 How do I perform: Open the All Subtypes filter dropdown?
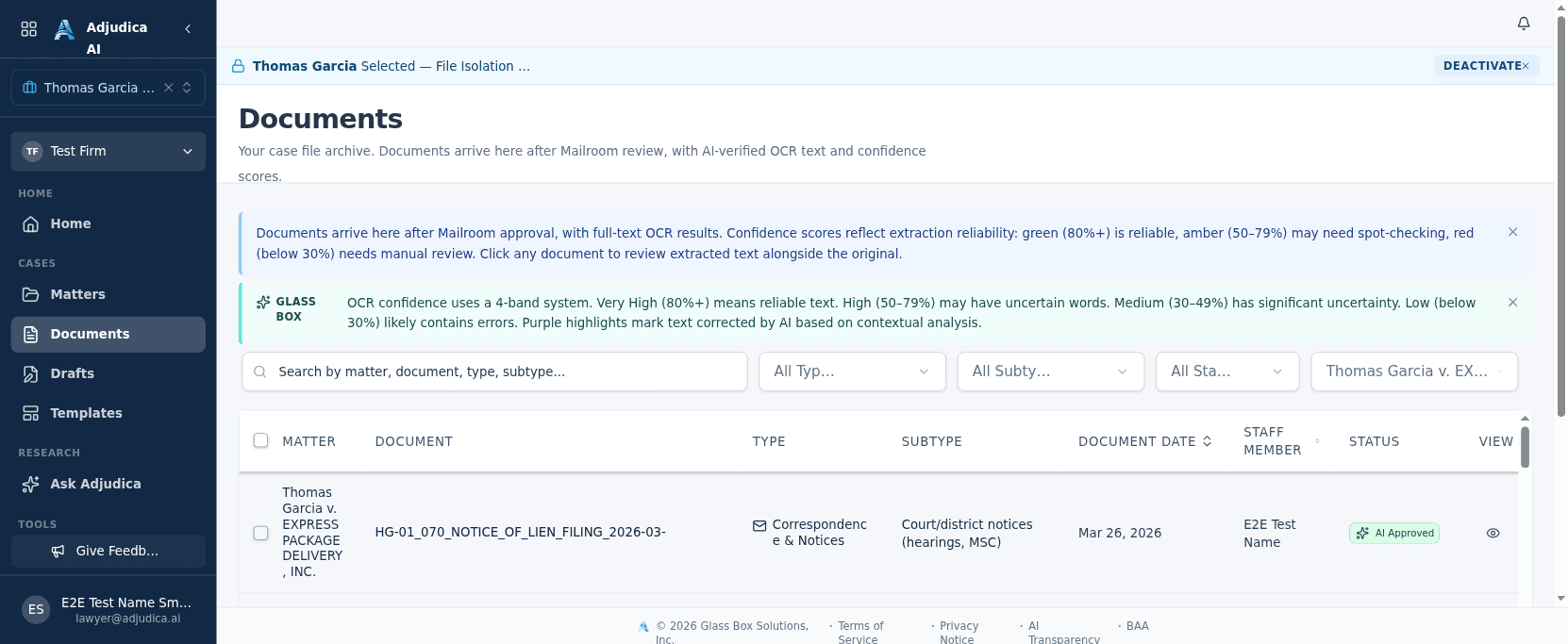pyautogui.click(x=1051, y=372)
